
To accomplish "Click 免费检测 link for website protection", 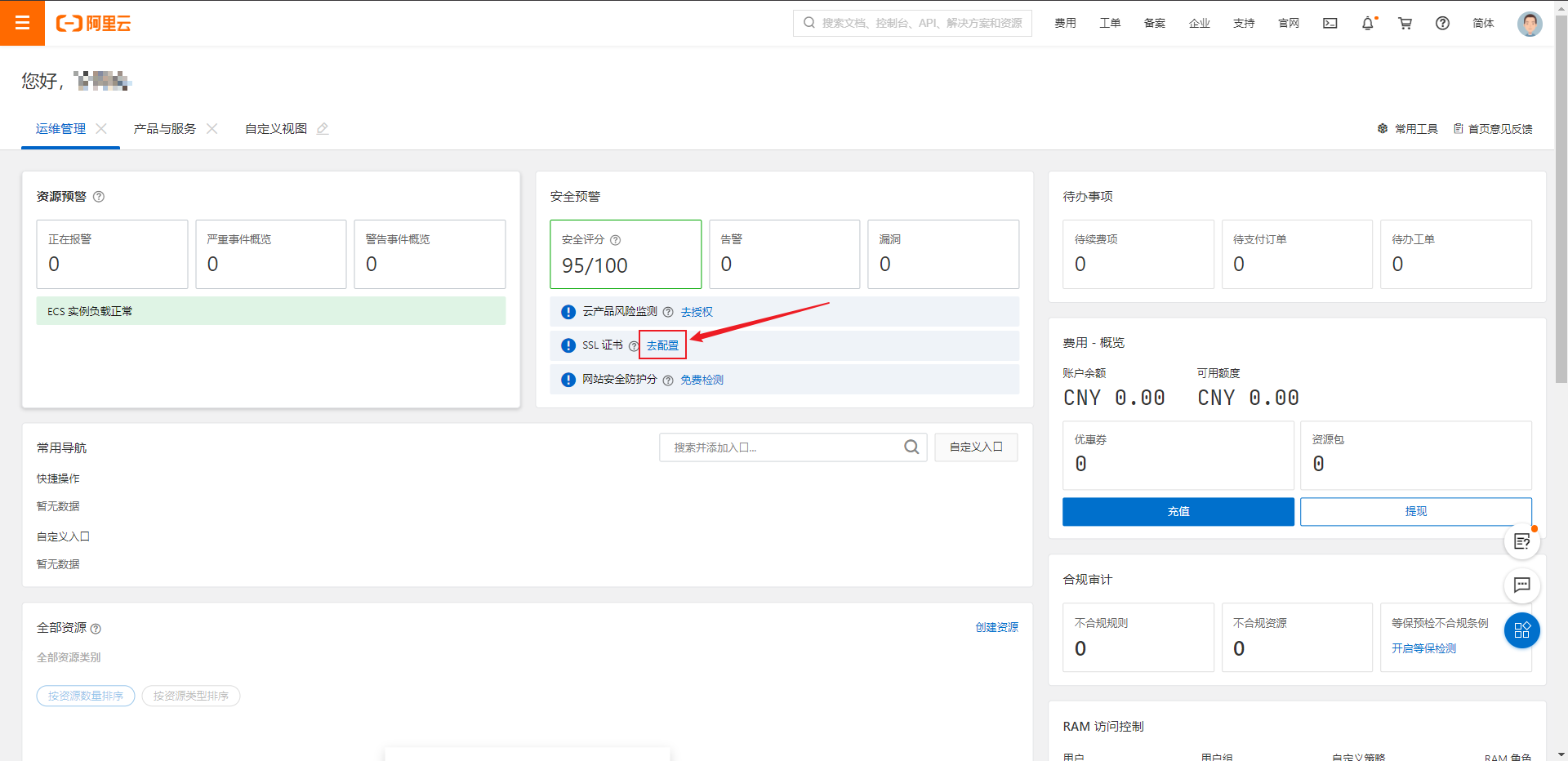I will [702, 380].
